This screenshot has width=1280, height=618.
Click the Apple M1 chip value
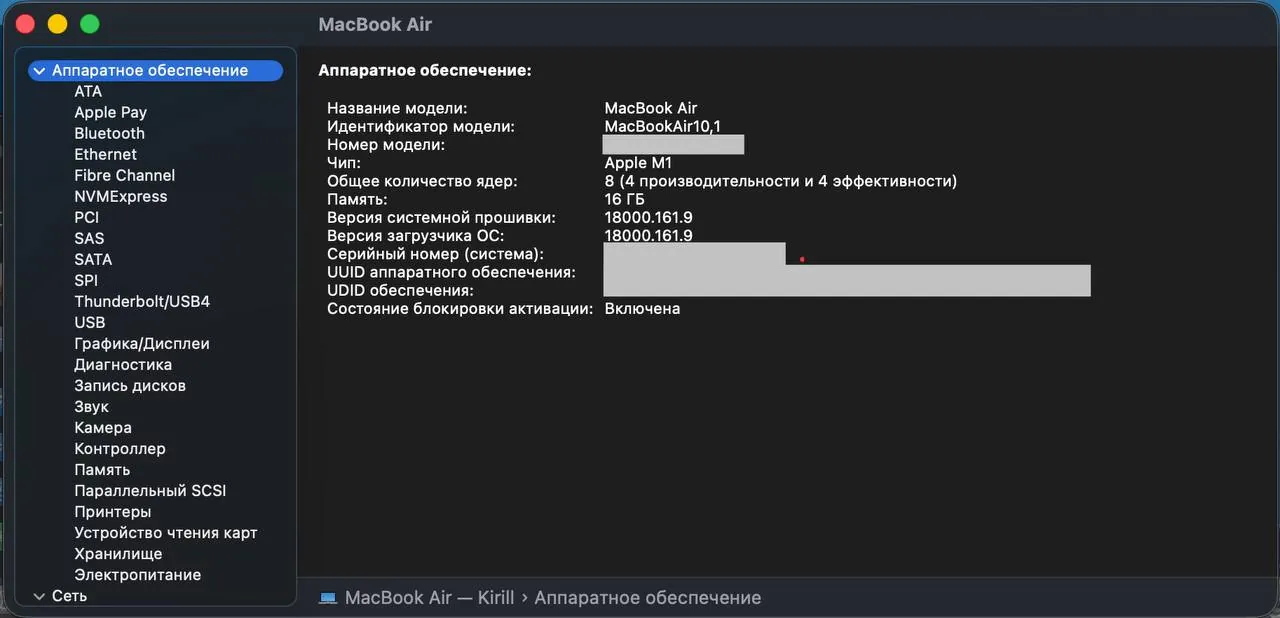click(x=638, y=163)
